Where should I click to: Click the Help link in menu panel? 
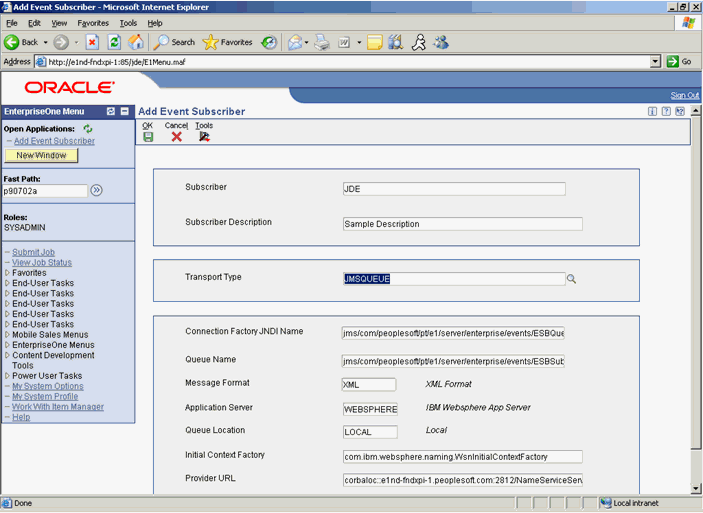pos(21,417)
